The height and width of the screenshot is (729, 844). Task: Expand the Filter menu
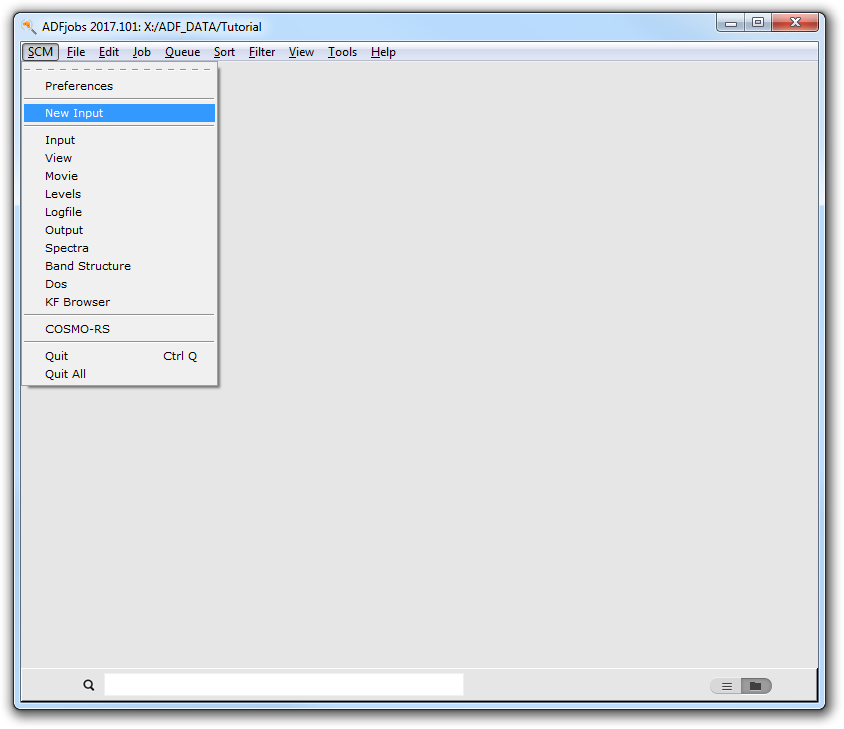[262, 52]
